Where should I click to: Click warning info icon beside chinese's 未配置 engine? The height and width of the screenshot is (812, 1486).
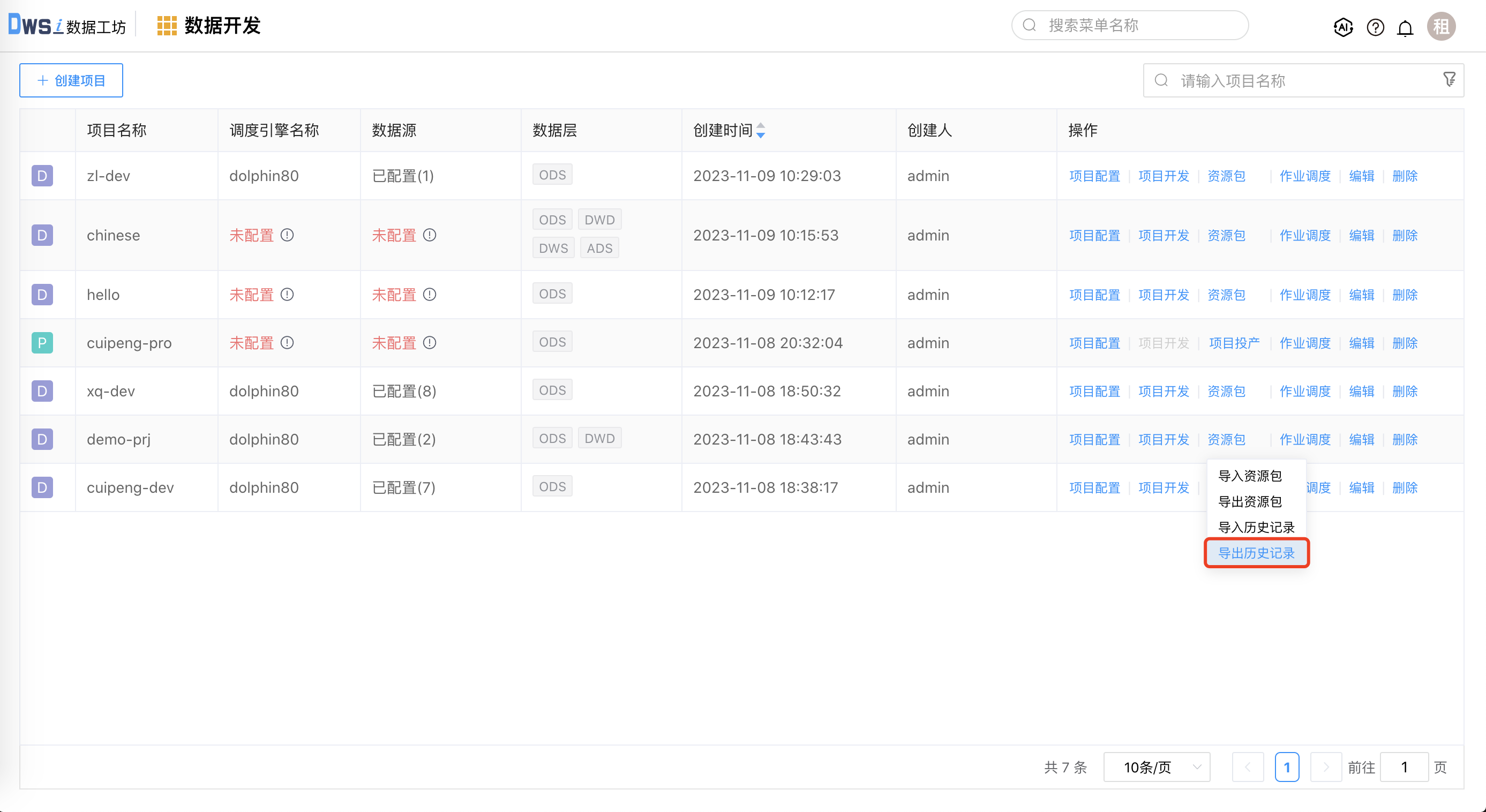(x=287, y=235)
